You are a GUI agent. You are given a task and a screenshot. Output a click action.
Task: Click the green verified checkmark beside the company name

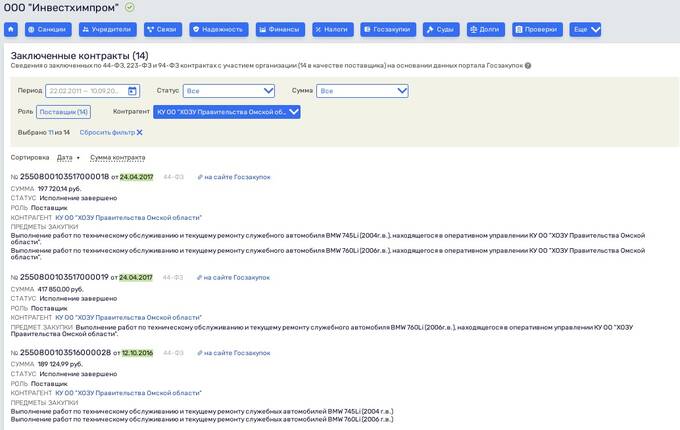click(x=129, y=7)
